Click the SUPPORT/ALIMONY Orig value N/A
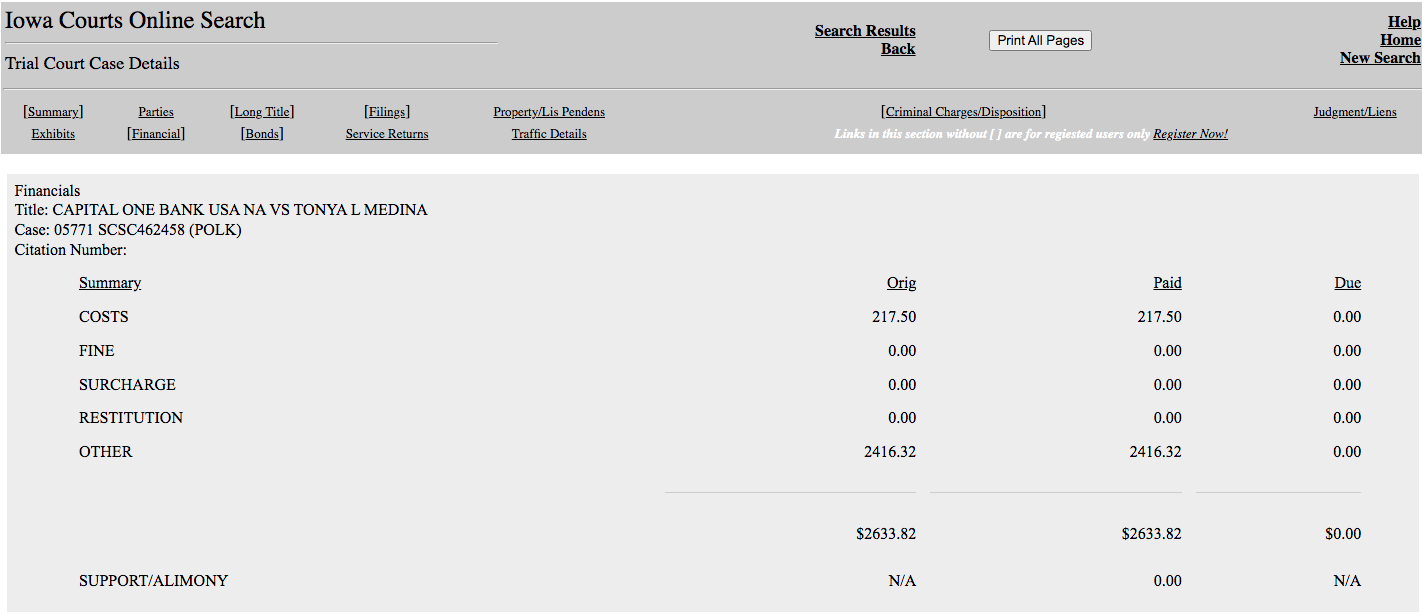1422x615 pixels. tap(902, 581)
